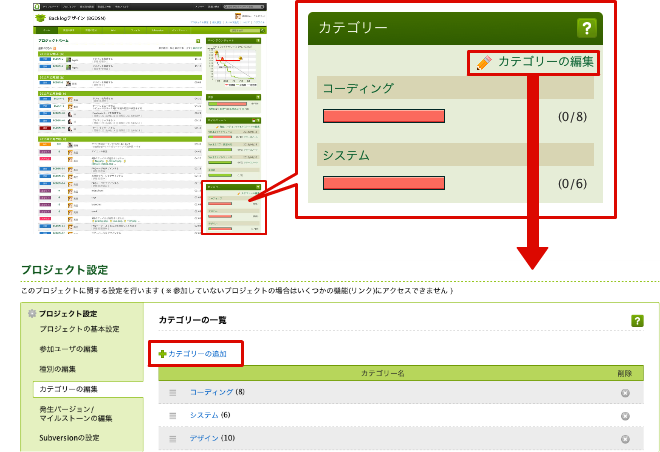Open Subversionの設定 in the sidebar
Image resolution: width=660 pixels, height=452 pixels.
coord(69,438)
